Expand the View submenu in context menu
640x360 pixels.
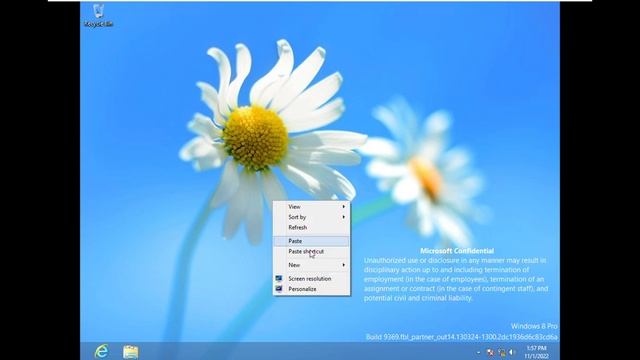(x=311, y=207)
